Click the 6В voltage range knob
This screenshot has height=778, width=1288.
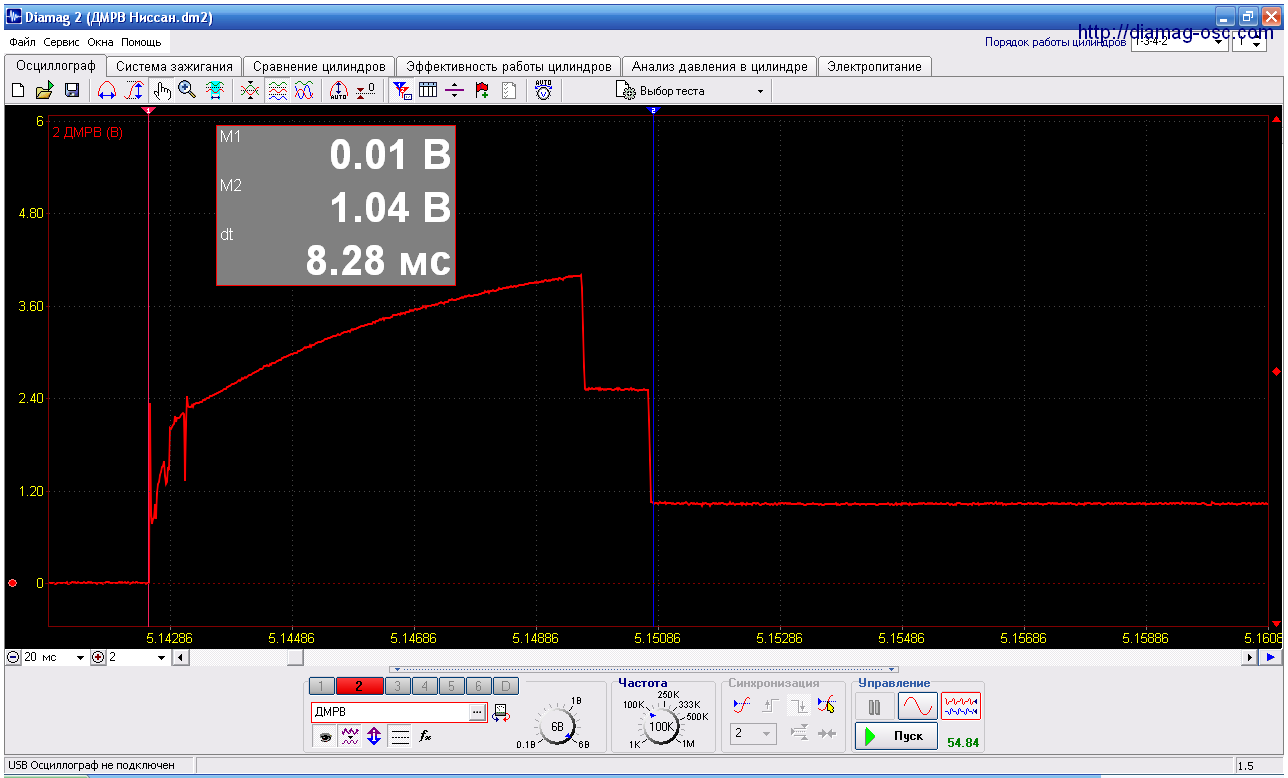coord(557,725)
